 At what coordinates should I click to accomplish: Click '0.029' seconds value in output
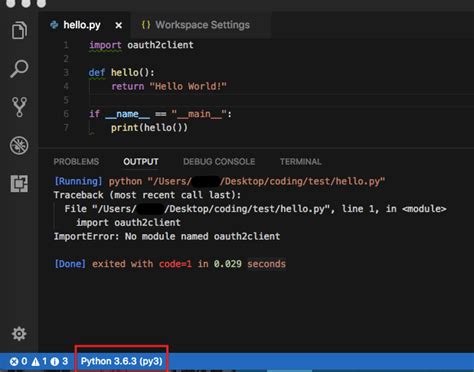(x=227, y=264)
